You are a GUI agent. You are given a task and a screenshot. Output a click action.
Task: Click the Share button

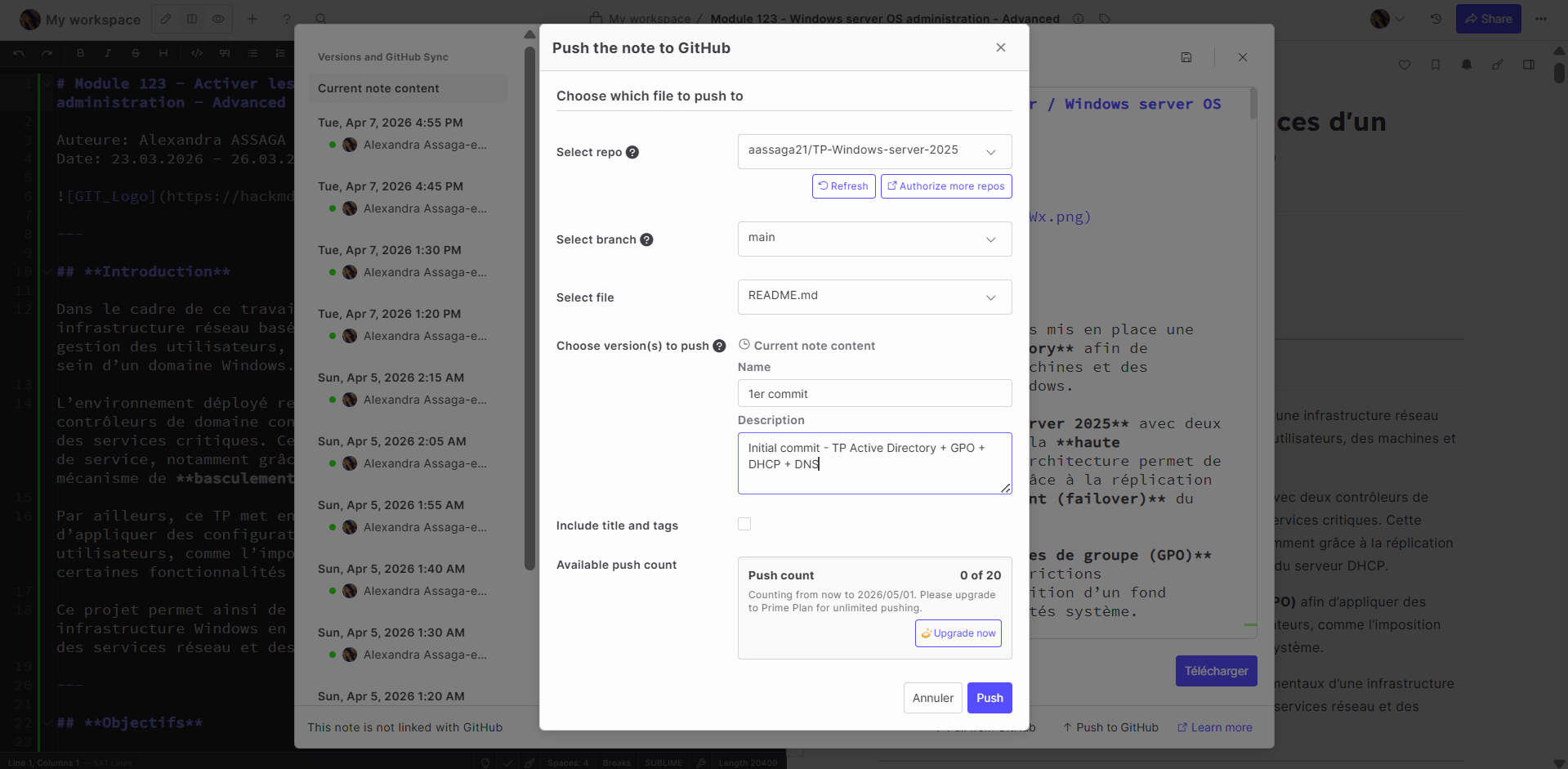pyautogui.click(x=1489, y=19)
